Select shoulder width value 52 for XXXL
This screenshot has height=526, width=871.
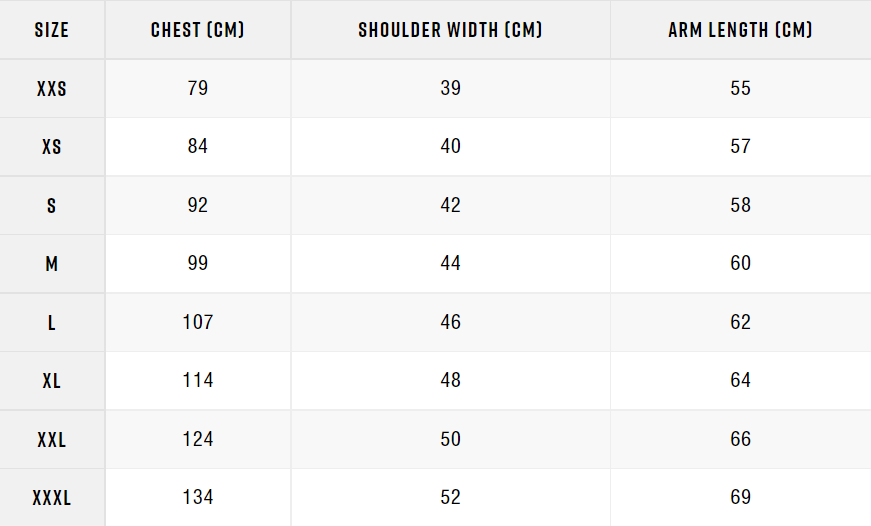coord(450,497)
